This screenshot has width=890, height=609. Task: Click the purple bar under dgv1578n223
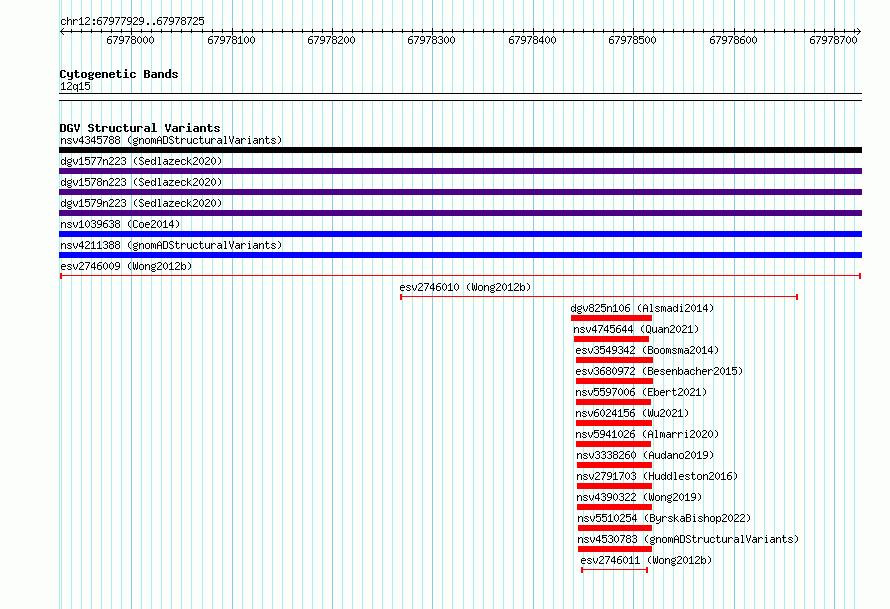pos(460,192)
